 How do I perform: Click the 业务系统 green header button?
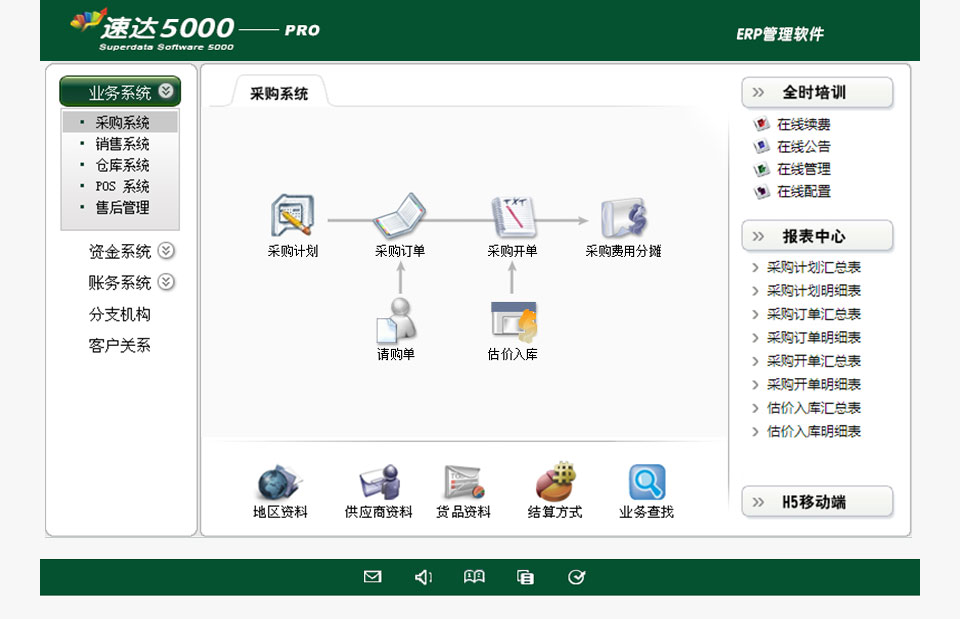(120, 91)
